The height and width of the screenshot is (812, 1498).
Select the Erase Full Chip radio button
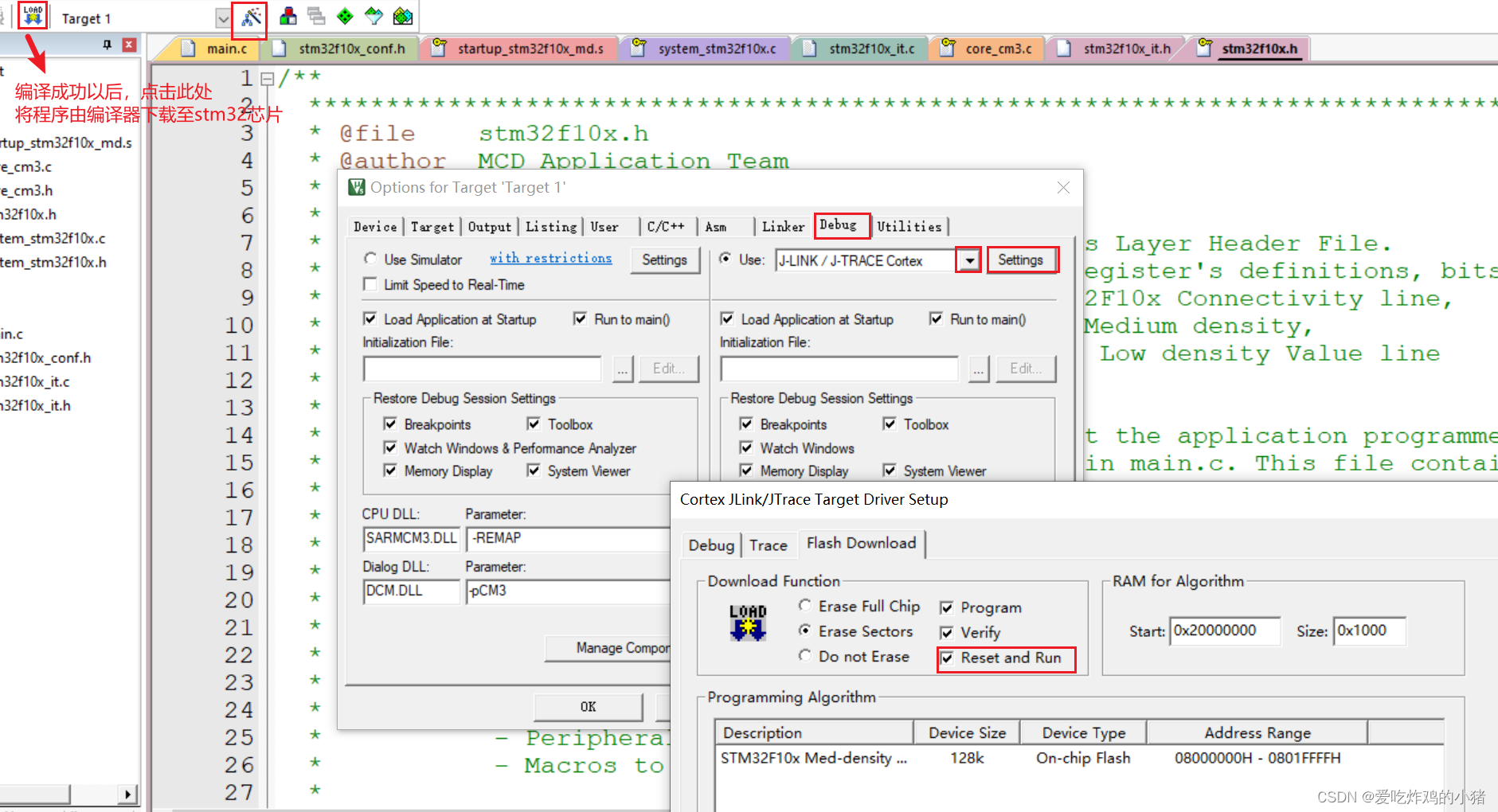pos(805,605)
